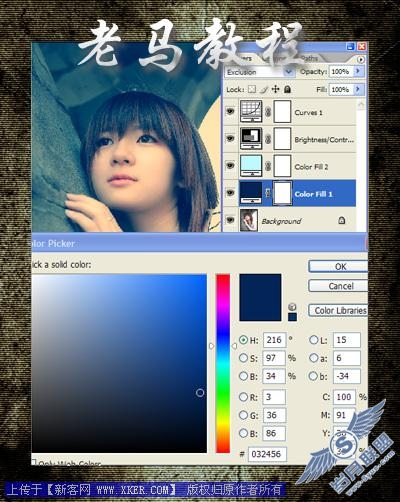This screenshot has height=502, width=400.
Task: Click the Color Fill 1 layer mask link icon
Action: (x=267, y=193)
